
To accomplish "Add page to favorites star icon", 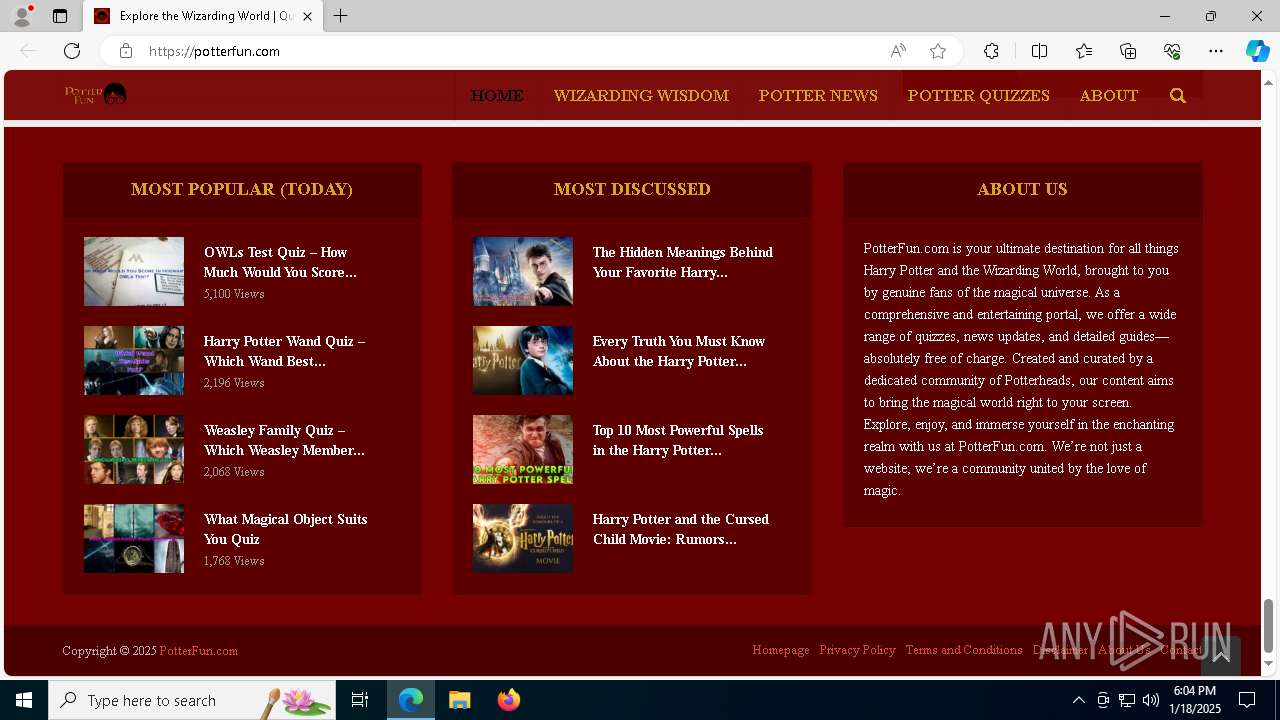I will pos(938,51).
